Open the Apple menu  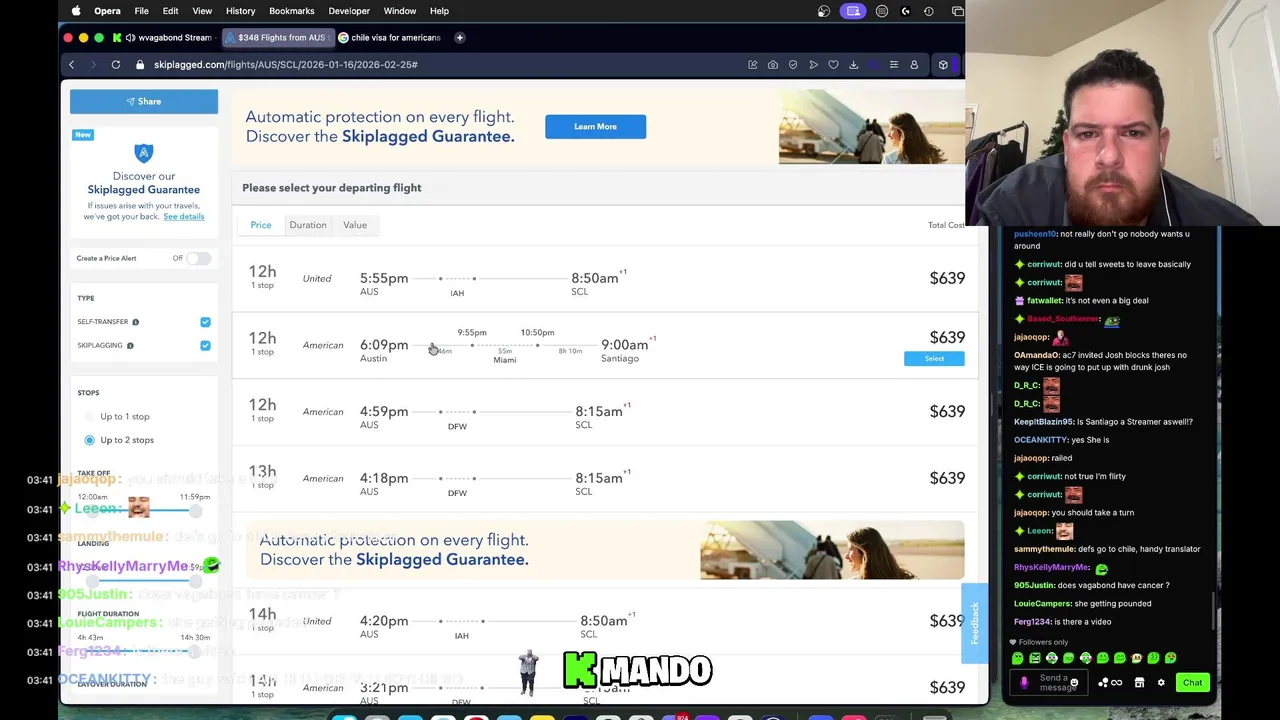[x=76, y=11]
